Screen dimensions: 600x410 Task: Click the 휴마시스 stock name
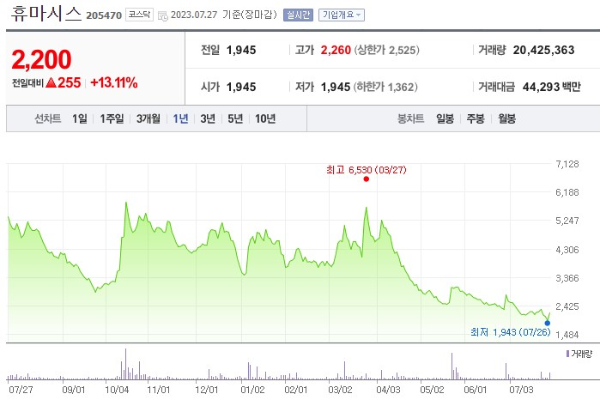click(x=46, y=14)
